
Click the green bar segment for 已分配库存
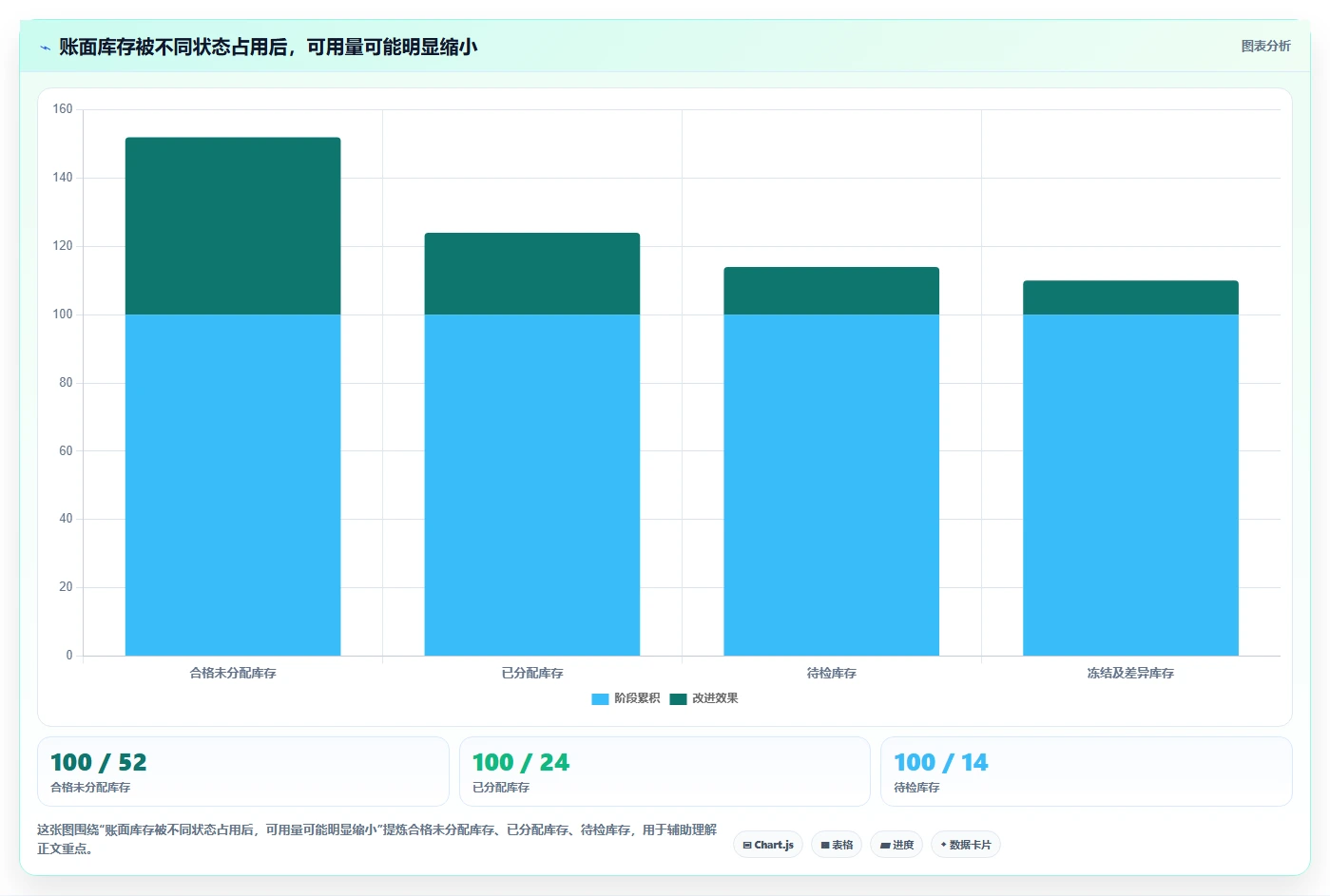pos(532,274)
